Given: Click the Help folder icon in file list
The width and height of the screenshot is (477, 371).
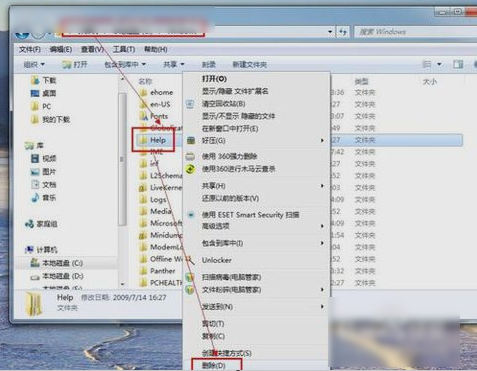Looking at the screenshot, I should coord(143,140).
